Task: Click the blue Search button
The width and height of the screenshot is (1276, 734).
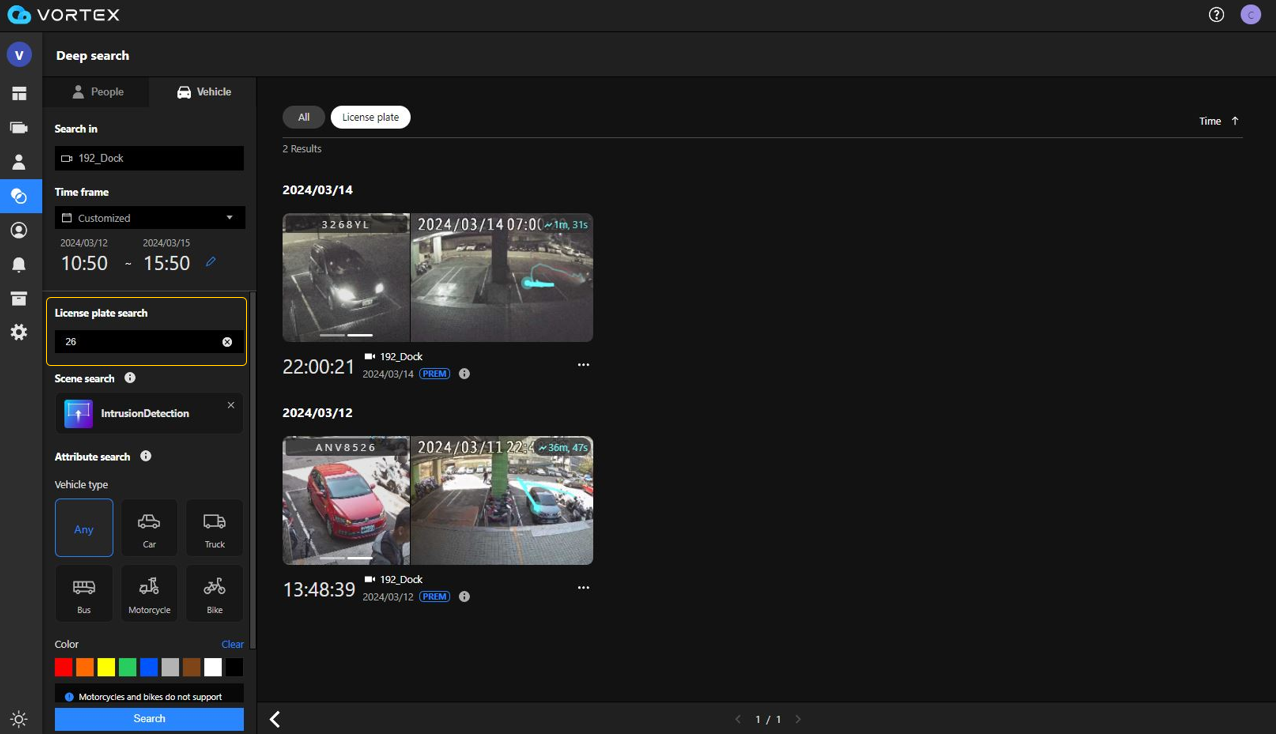Action: pos(149,718)
